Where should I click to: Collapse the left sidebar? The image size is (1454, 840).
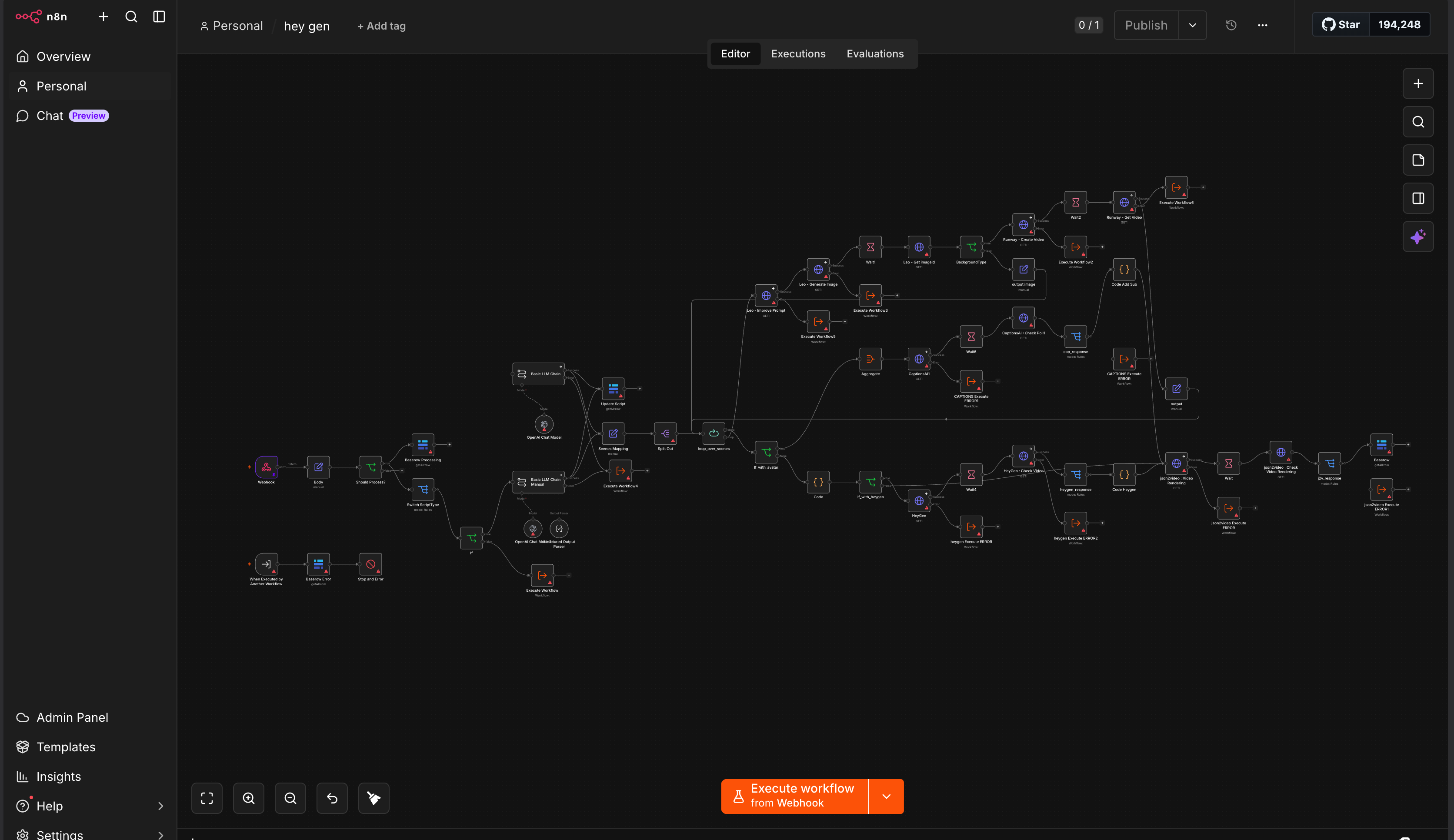[x=159, y=17]
